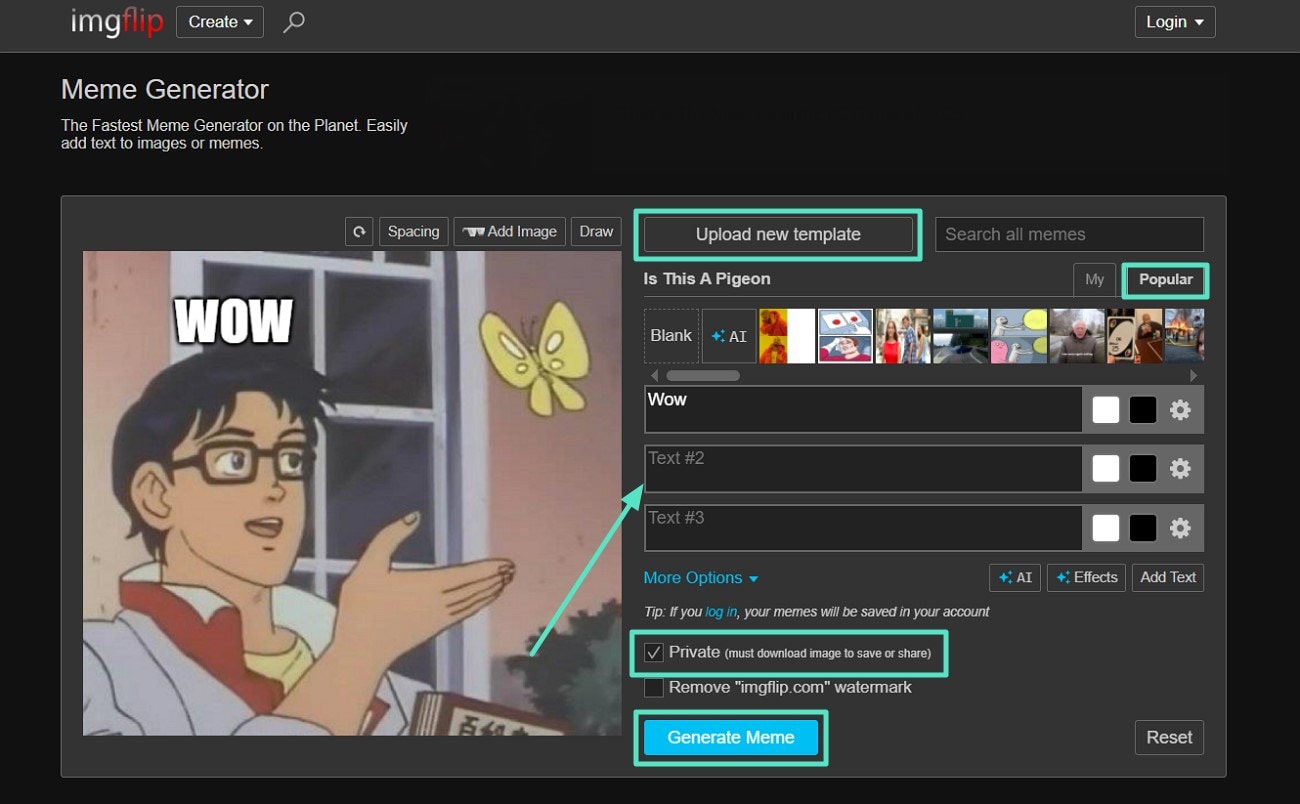The width and height of the screenshot is (1300, 804).
Task: Click the Generate Meme button
Action: (x=731, y=738)
